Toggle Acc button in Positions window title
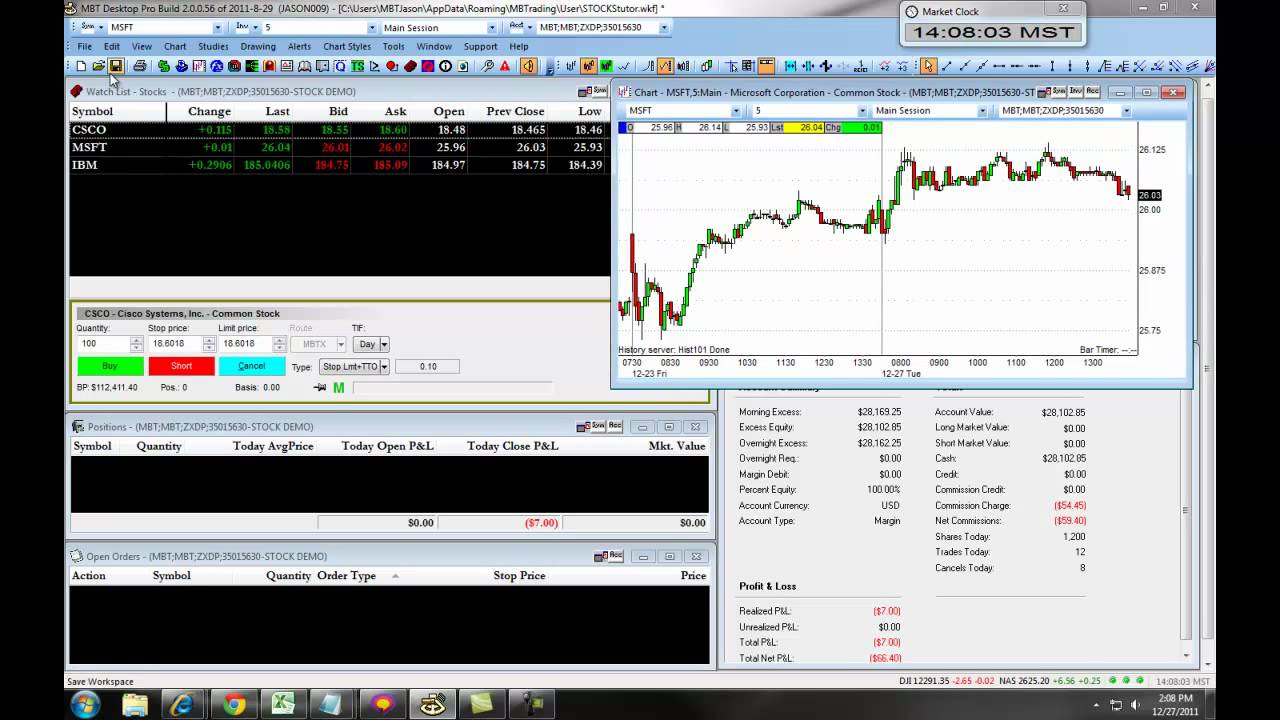The width and height of the screenshot is (1280, 720). pos(615,426)
